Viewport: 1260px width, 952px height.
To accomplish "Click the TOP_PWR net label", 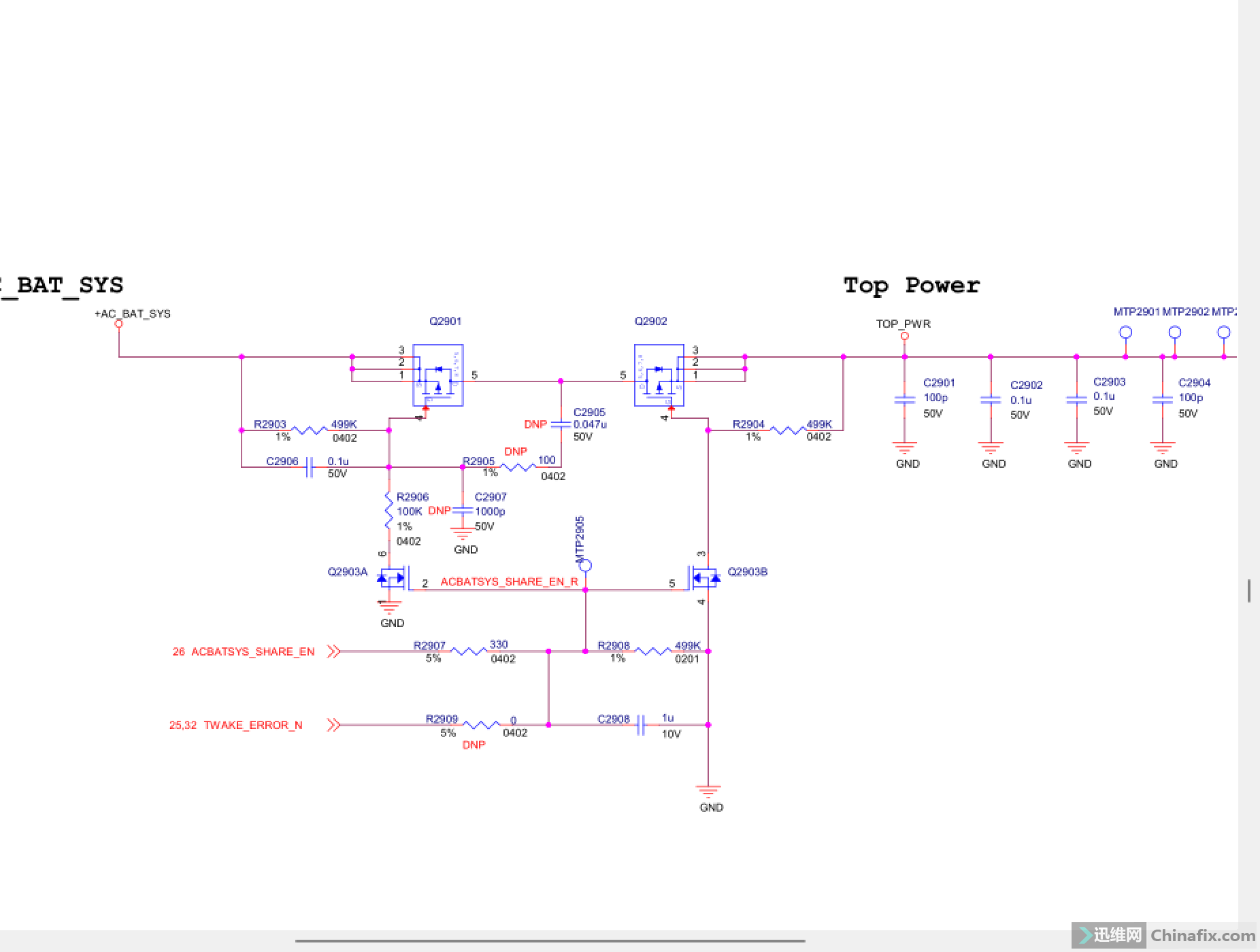I will coord(903,324).
